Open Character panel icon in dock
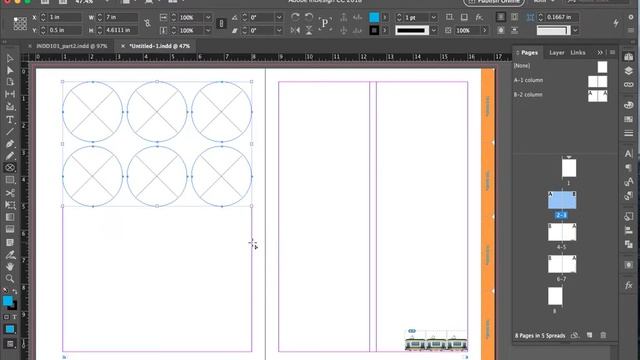640x360 pixels. [629, 154]
